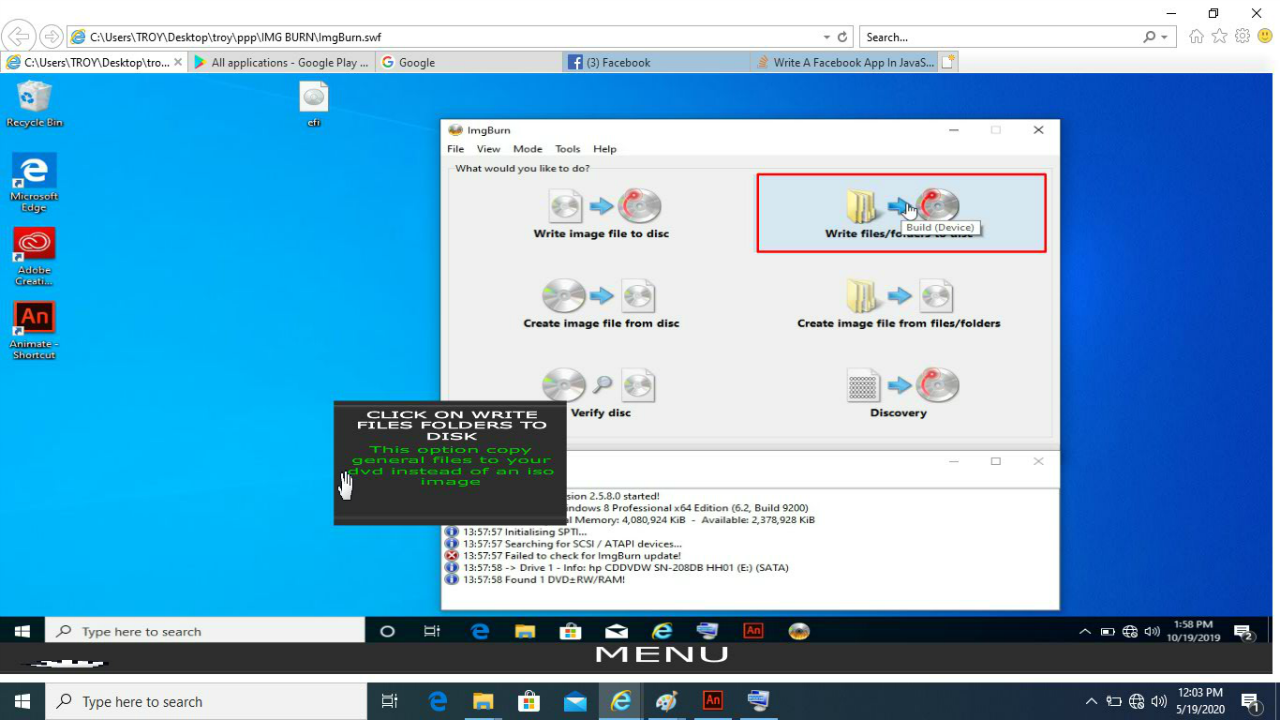Select the Microsoft Edge desktop shortcut
This screenshot has height=720, width=1280.
click(34, 183)
